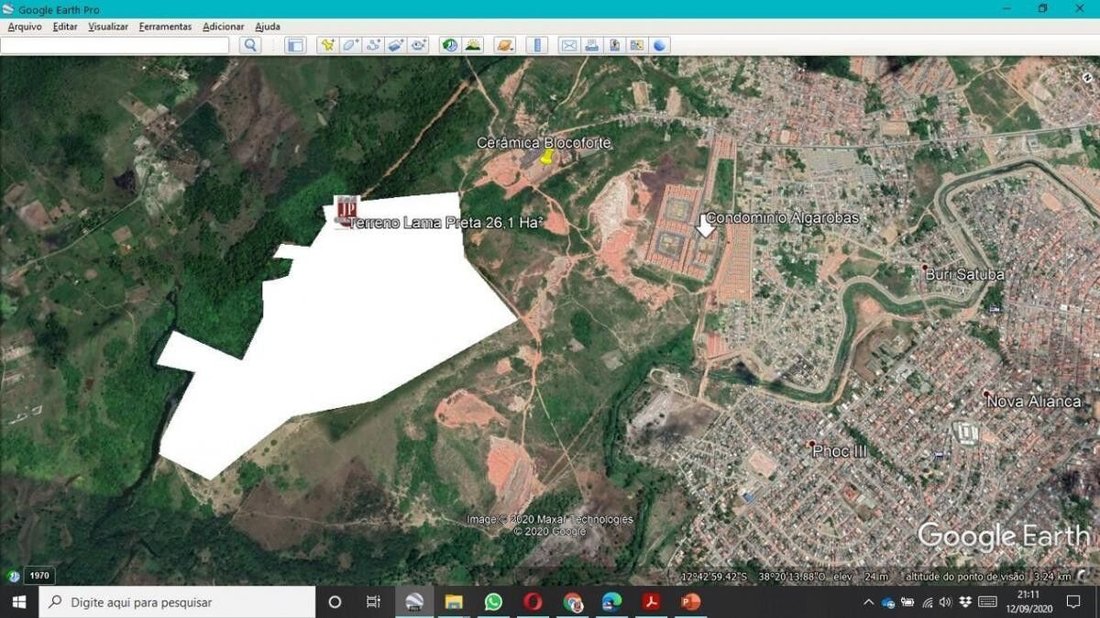This screenshot has height=618, width=1100.
Task: Open the planet switcher dropdown
Action: tap(504, 46)
